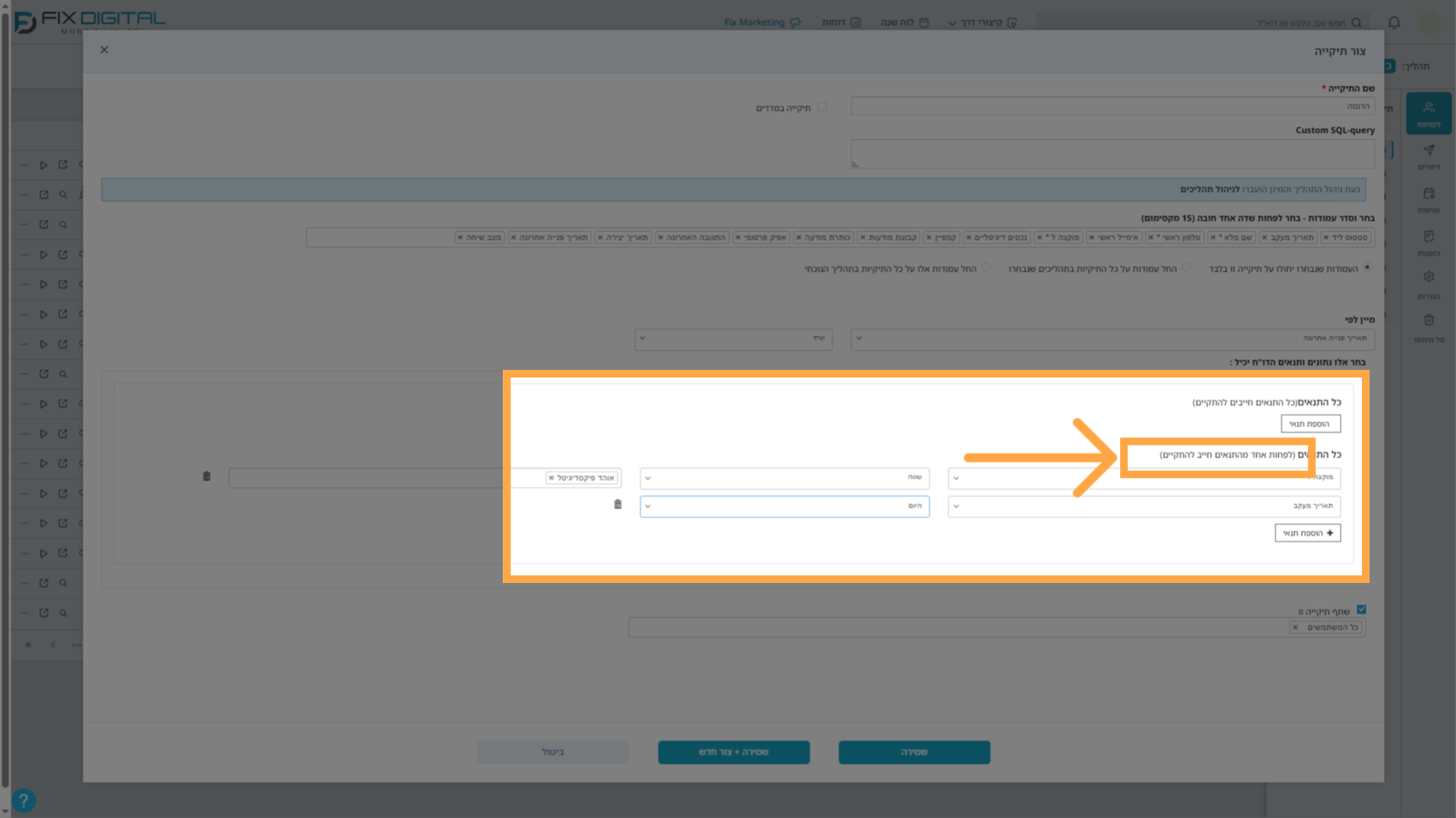Open the sort-by 'תאריך פנייה אחרונה' dropdown
The image size is (1456, 818).
1112,338
